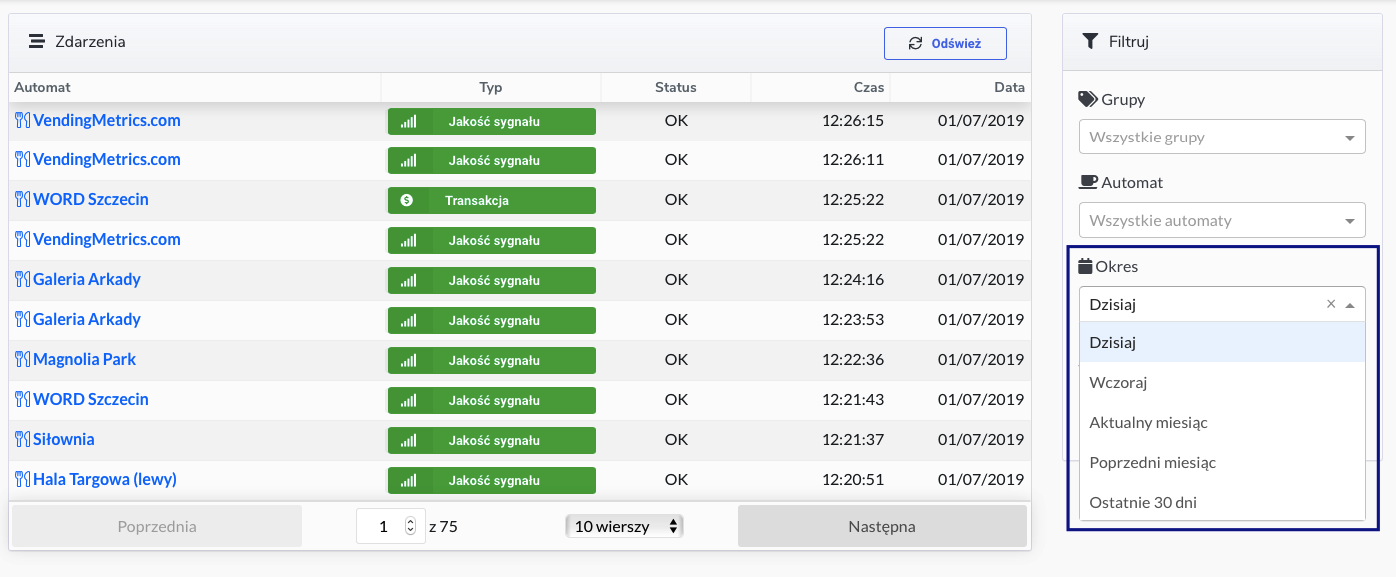Choose Aktualny miesiąc period option

point(1222,422)
